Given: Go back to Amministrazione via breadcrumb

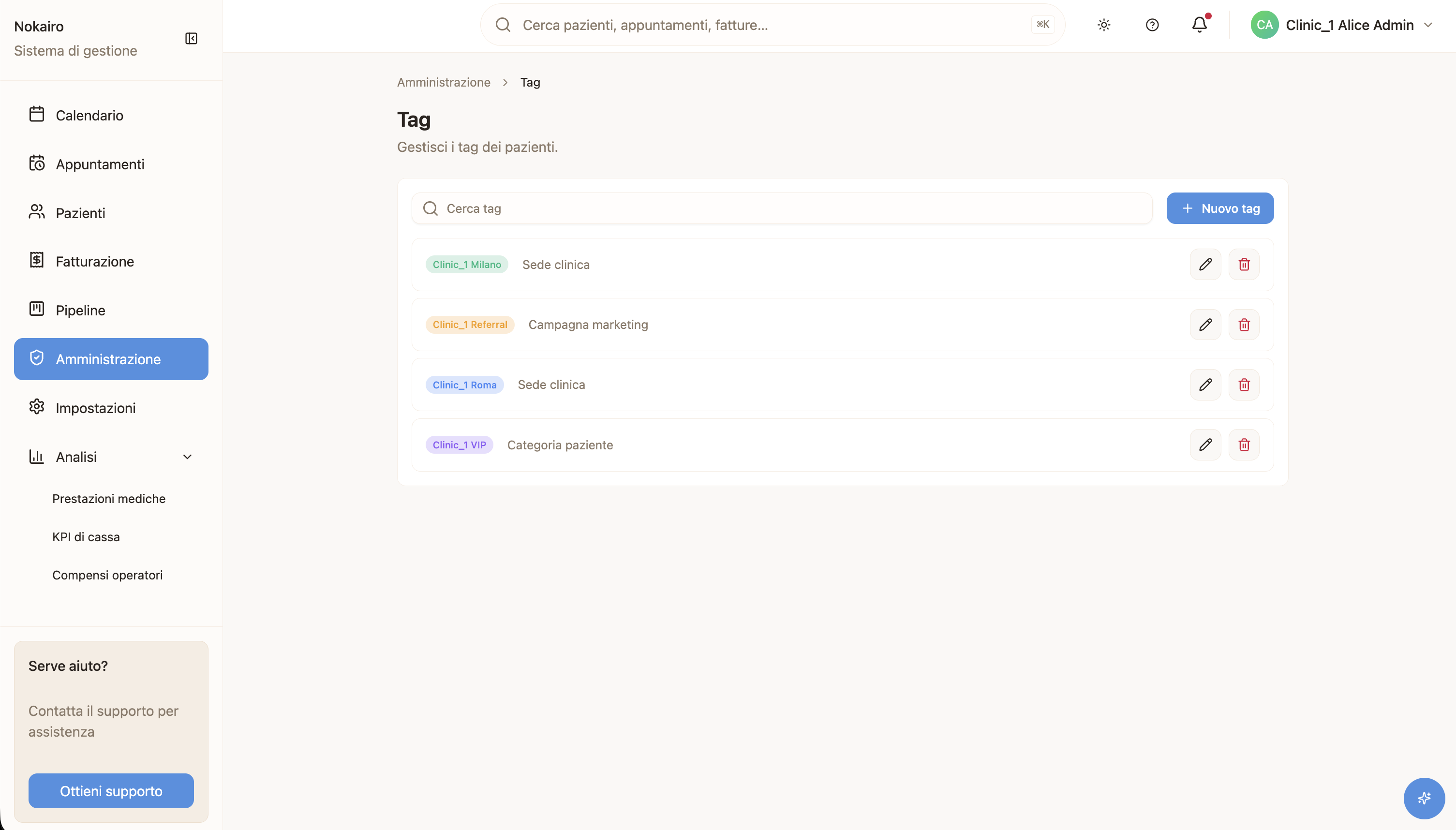Looking at the screenshot, I should [444, 82].
